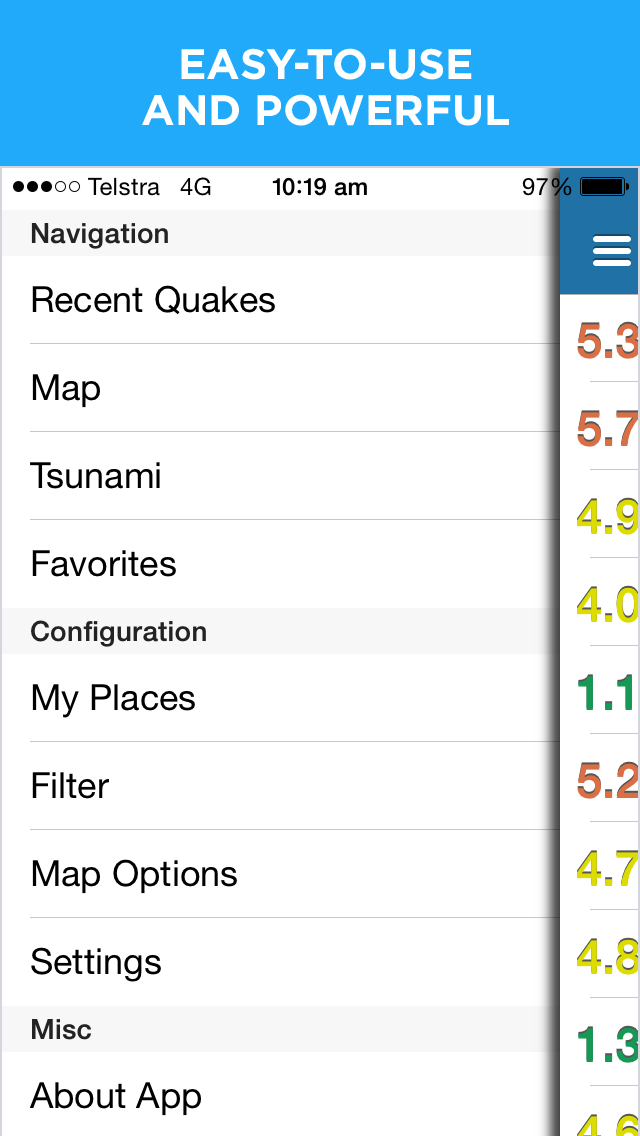Tap the 10:19 am clock

tap(320, 188)
